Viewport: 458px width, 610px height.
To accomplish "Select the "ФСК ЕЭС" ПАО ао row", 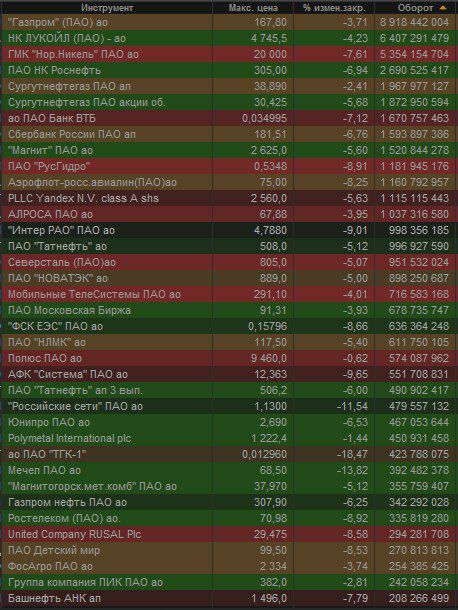I will tap(229, 326).
